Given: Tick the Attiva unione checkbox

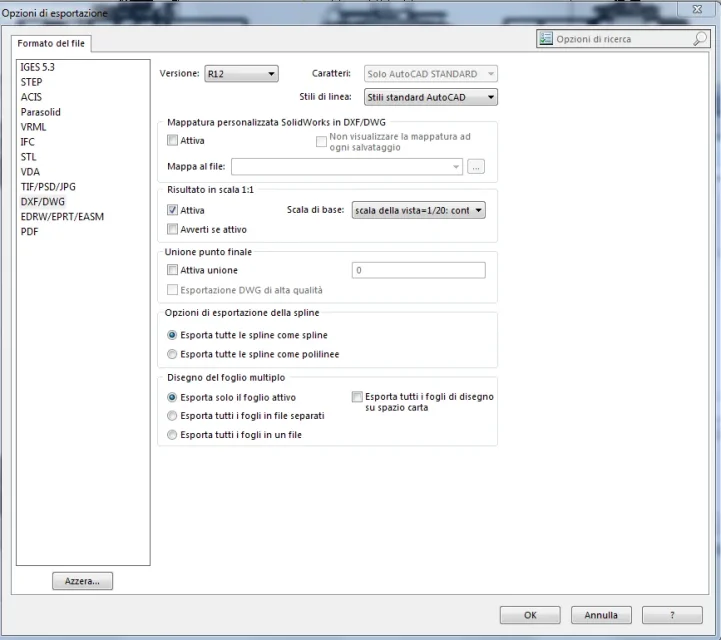Looking at the screenshot, I should click(173, 270).
